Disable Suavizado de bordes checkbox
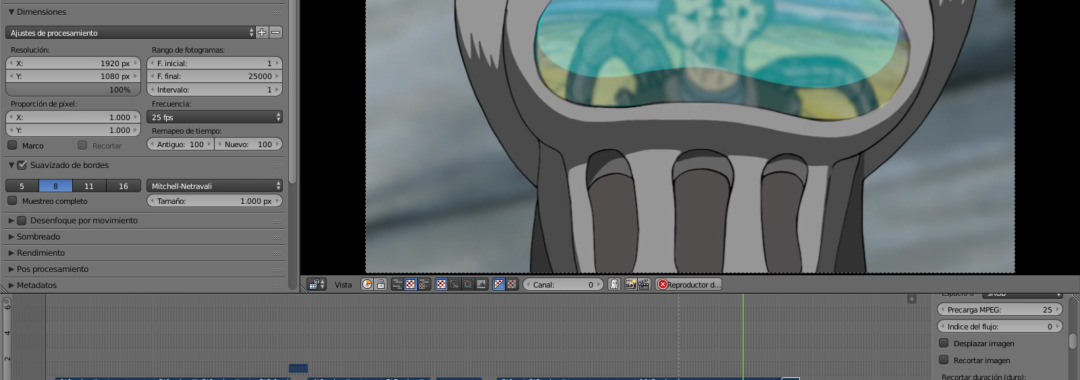 (x=22, y=165)
